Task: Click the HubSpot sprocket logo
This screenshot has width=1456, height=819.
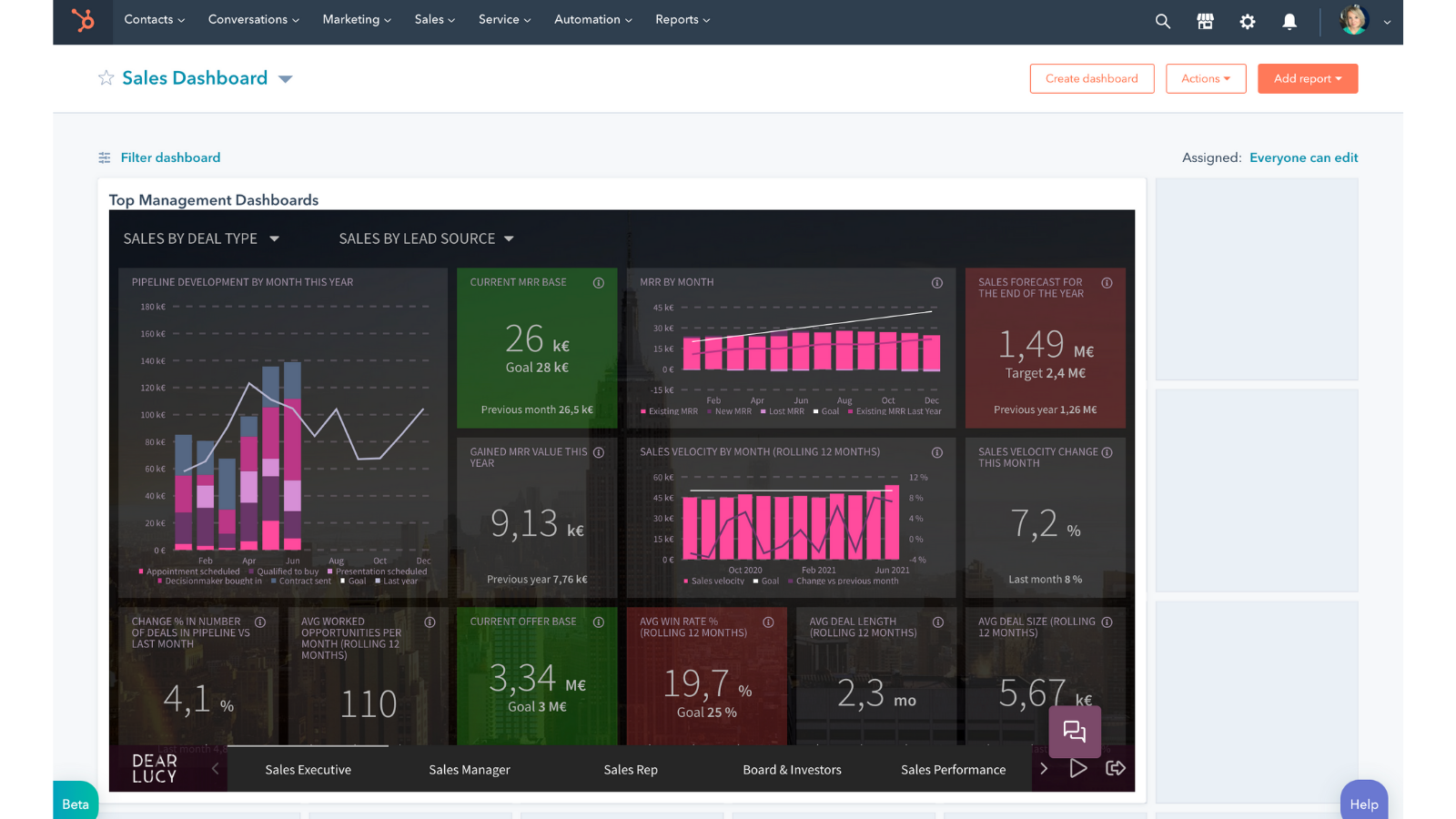Action: tap(83, 20)
